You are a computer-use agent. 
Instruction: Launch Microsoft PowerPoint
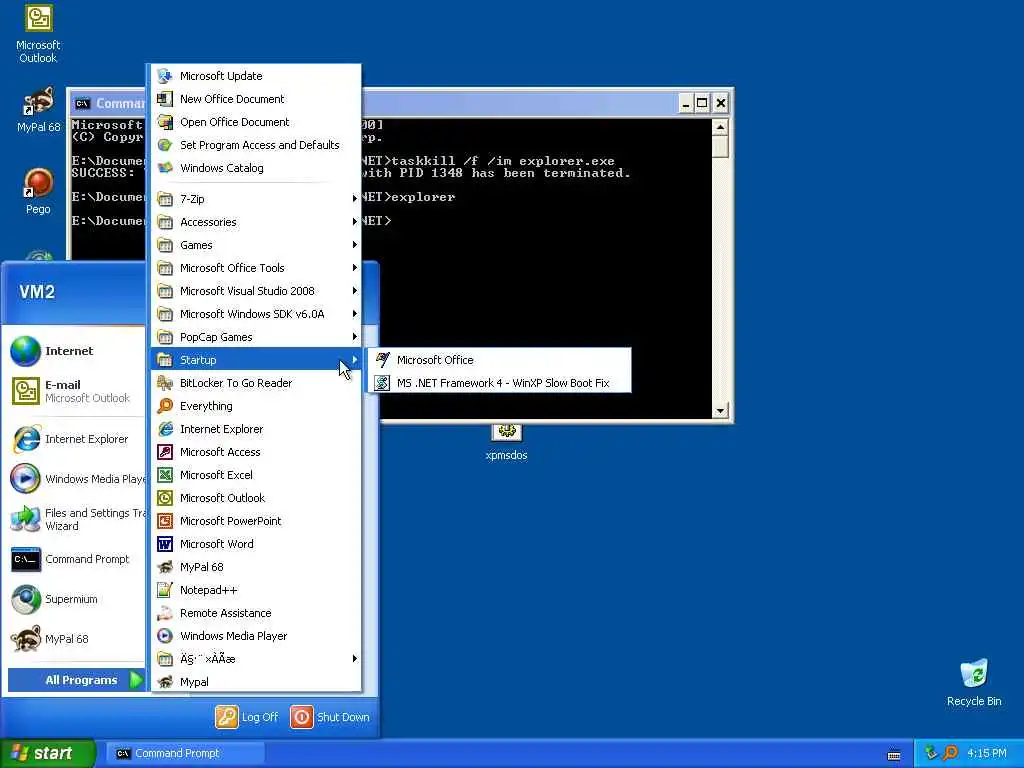coord(256,521)
